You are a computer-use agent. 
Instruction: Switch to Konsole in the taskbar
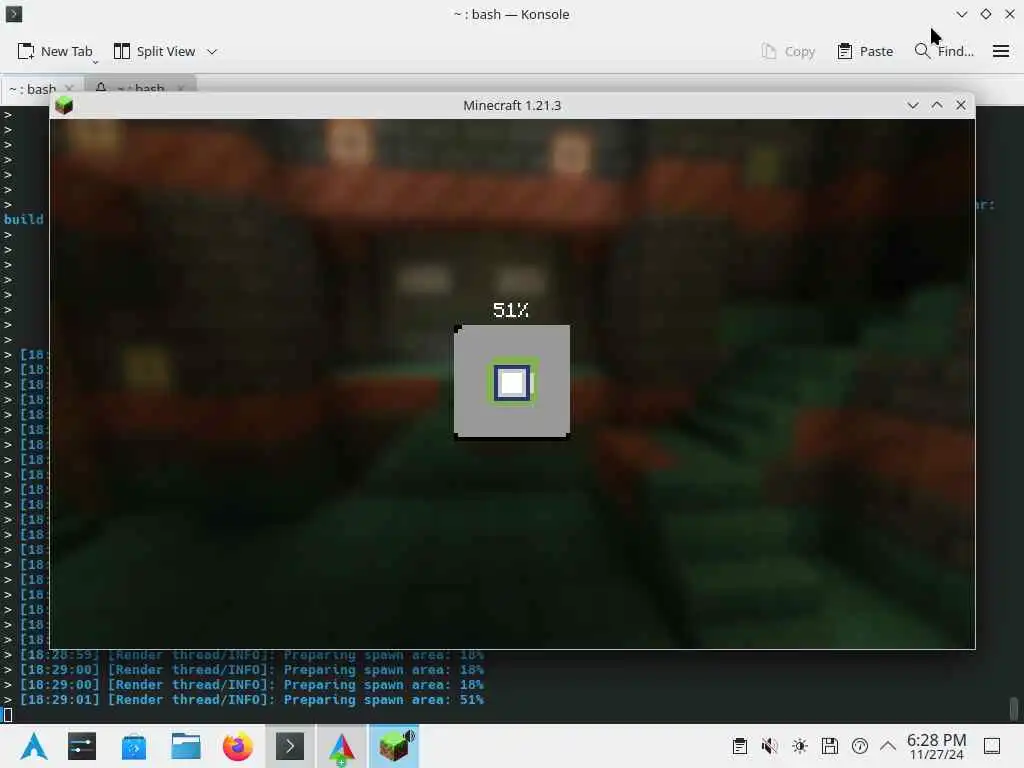tap(290, 746)
